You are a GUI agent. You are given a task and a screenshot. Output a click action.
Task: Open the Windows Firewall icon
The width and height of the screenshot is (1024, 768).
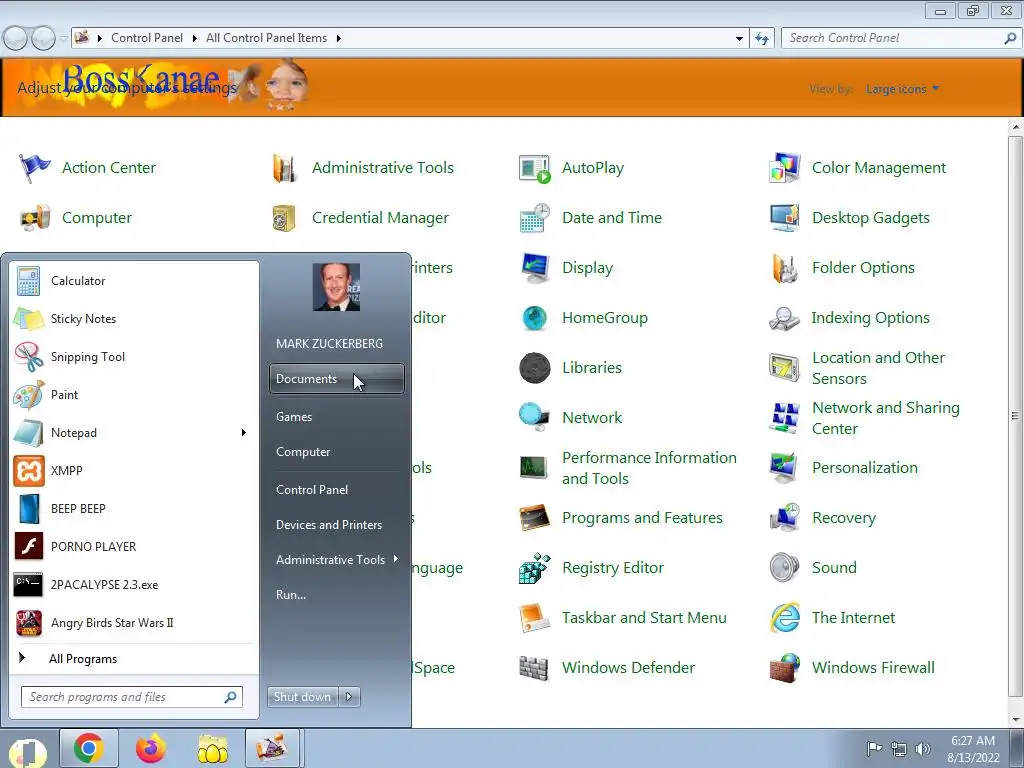coord(785,668)
